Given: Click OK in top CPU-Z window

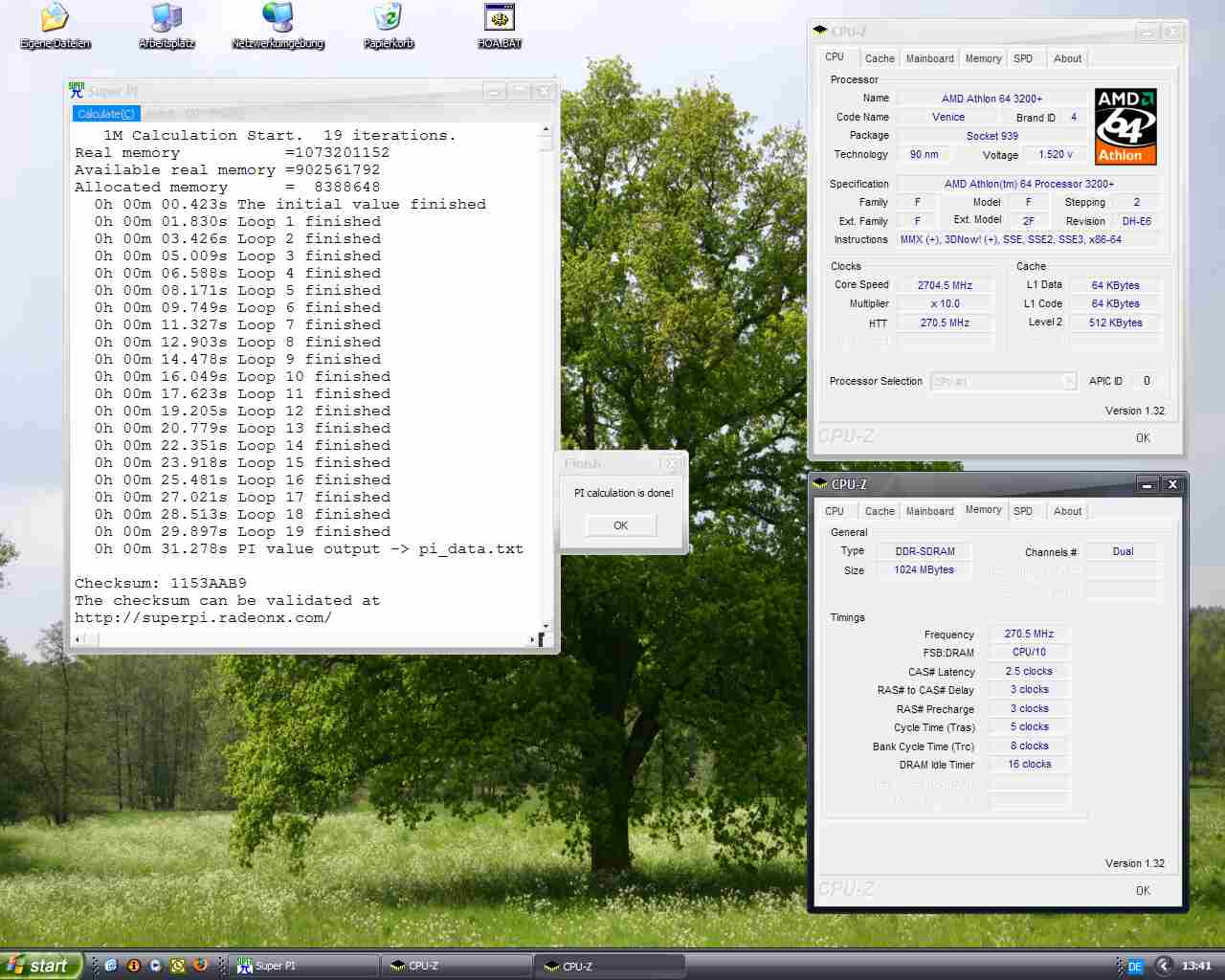Looking at the screenshot, I should click(x=1143, y=438).
